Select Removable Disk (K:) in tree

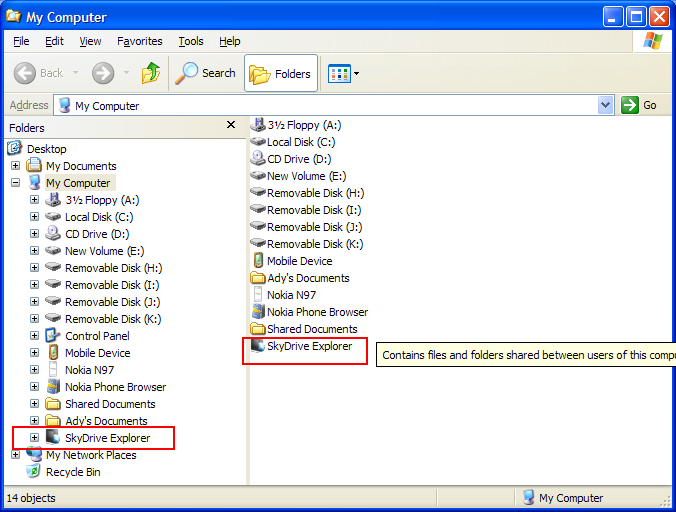[113, 319]
